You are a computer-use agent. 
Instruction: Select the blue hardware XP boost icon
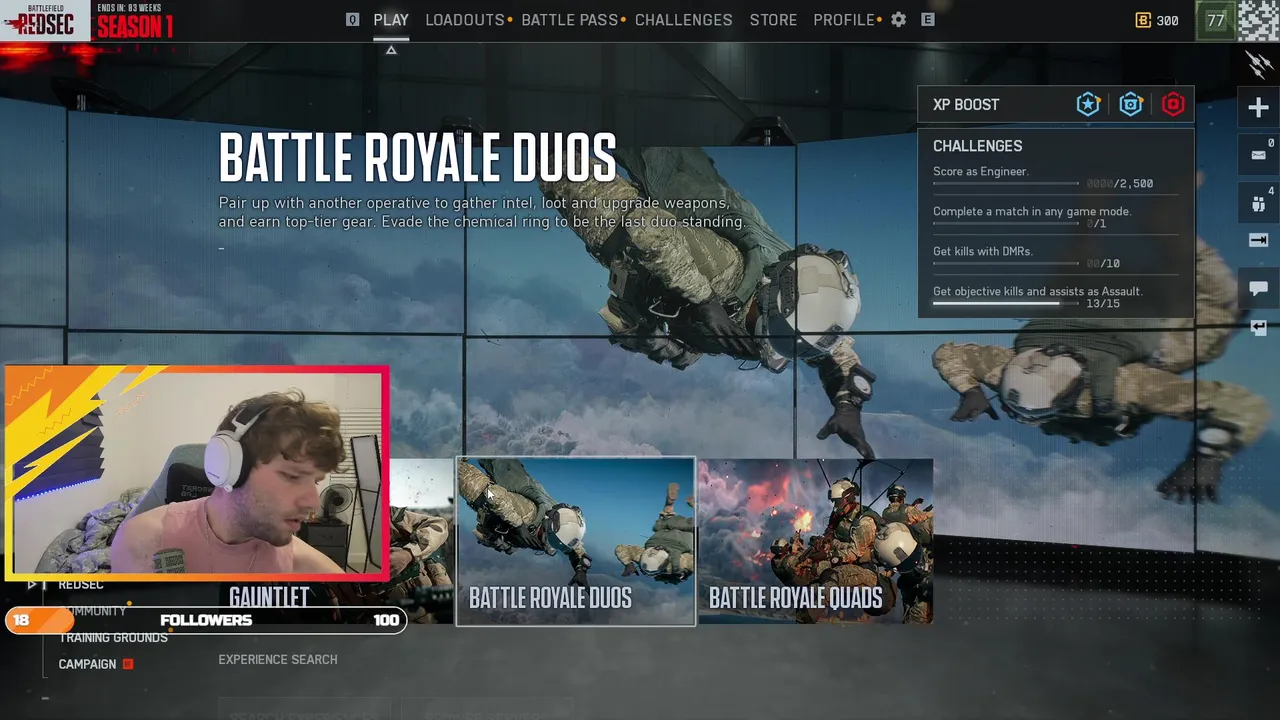pyautogui.click(x=1131, y=104)
